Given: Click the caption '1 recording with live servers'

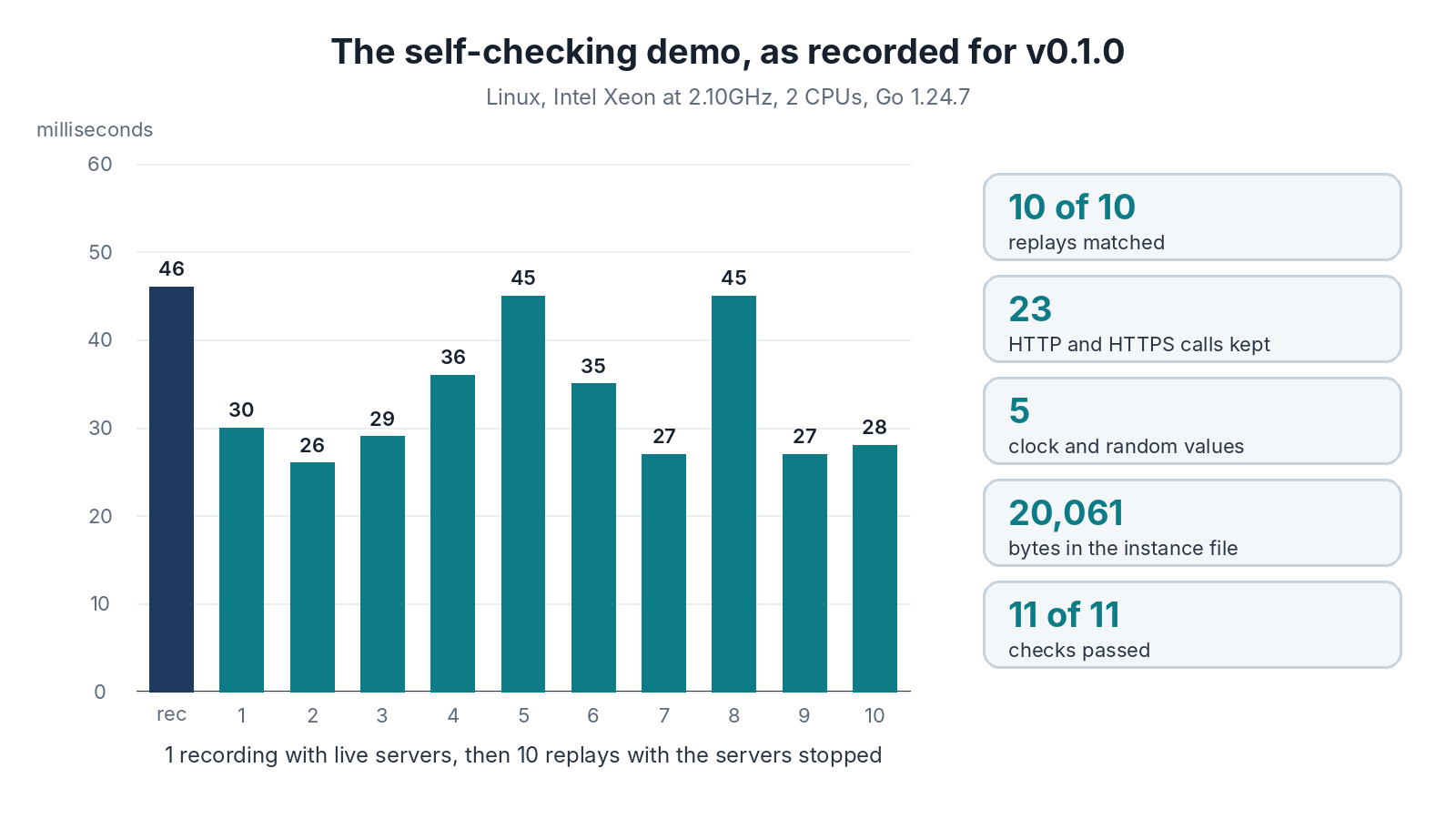Looking at the screenshot, I should coord(310,755).
